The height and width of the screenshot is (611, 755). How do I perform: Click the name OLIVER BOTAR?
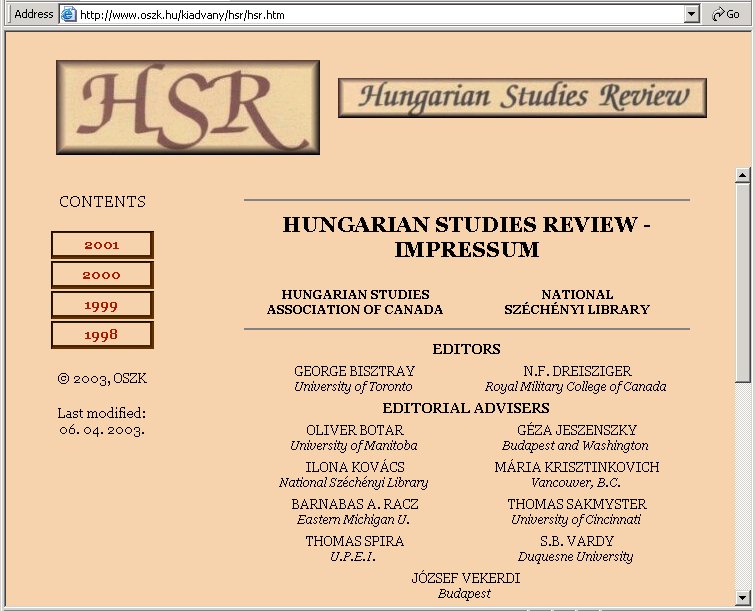[355, 430]
